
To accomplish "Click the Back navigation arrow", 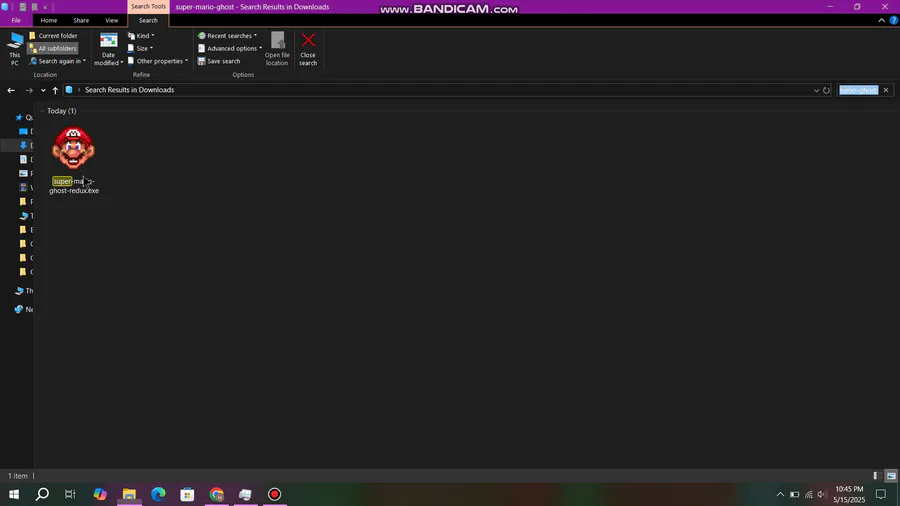I will pos(11,90).
